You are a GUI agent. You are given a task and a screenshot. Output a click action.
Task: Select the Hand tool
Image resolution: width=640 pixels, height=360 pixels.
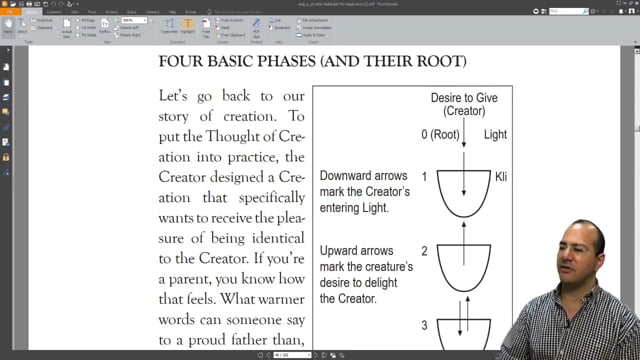click(x=8, y=27)
